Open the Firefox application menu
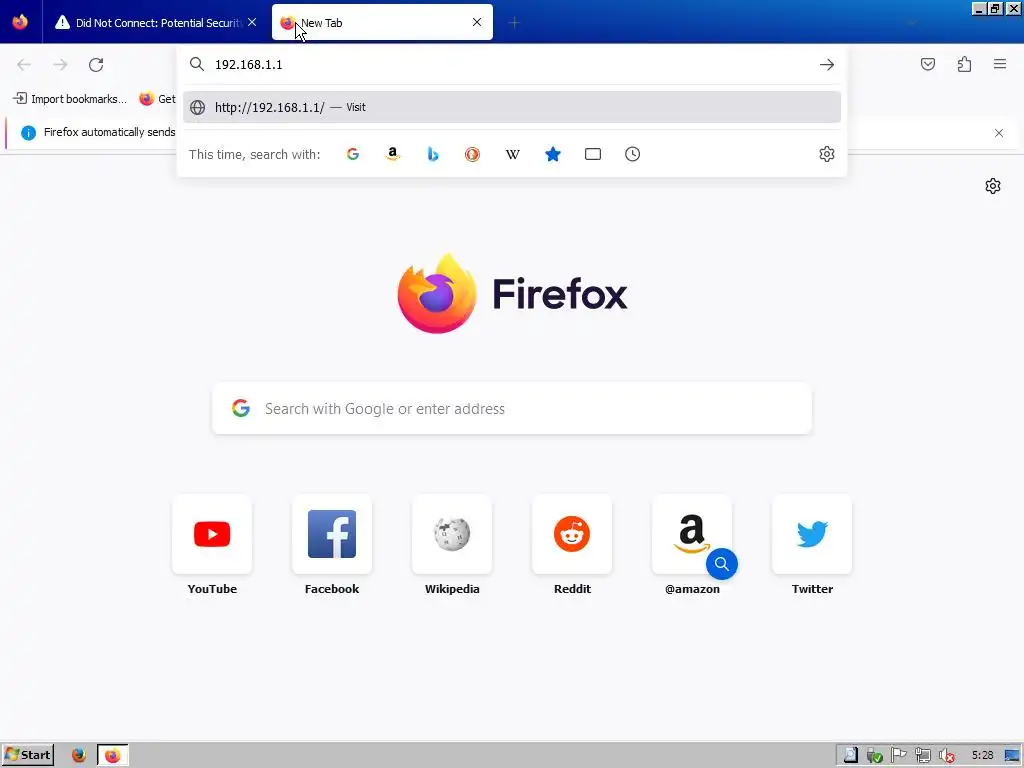Screen dimensions: 1024x768 coord(1000,64)
